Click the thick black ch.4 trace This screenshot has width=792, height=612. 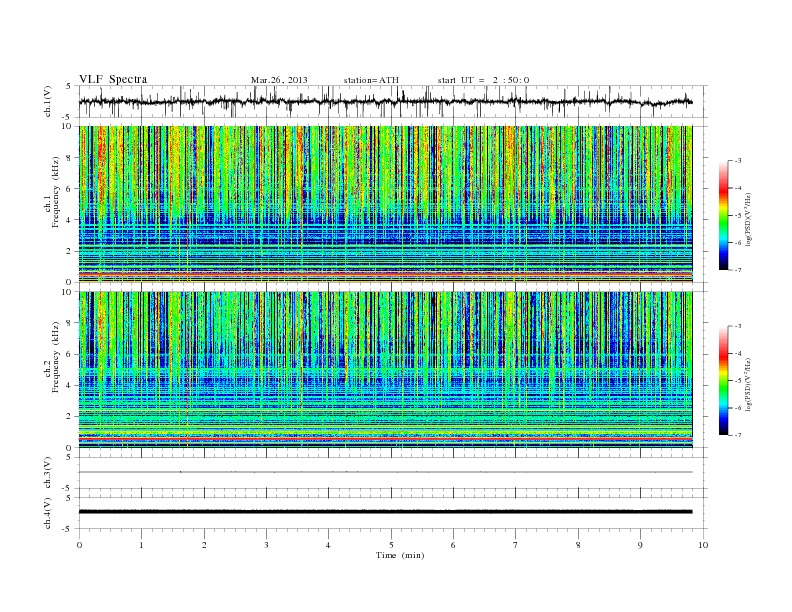(x=385, y=512)
